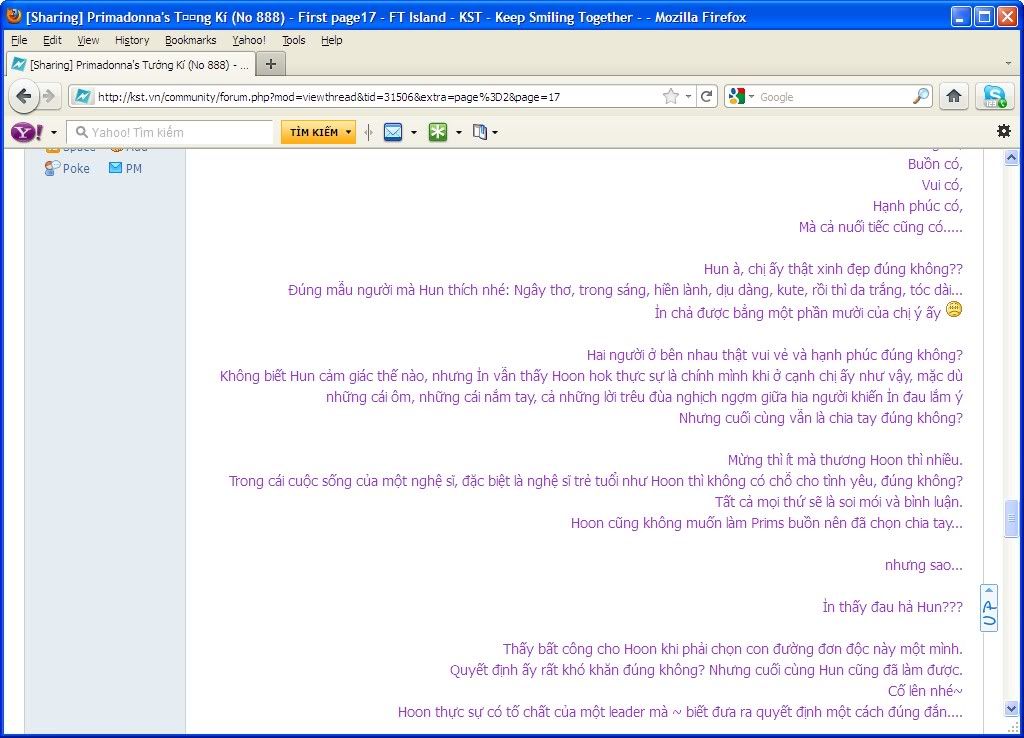This screenshot has height=738, width=1024.
Task: Click the Google search magnifier icon
Action: [921, 96]
